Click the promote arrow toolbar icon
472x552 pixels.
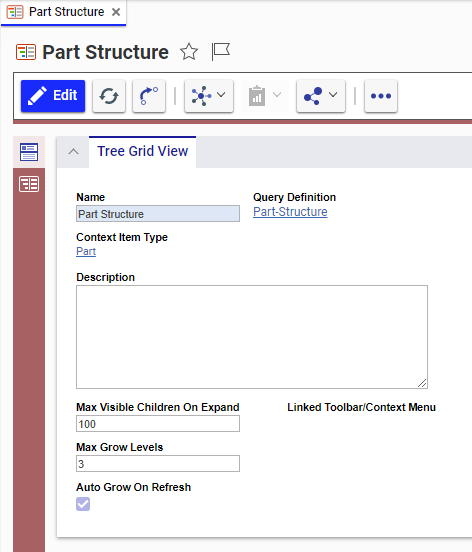[x=149, y=96]
